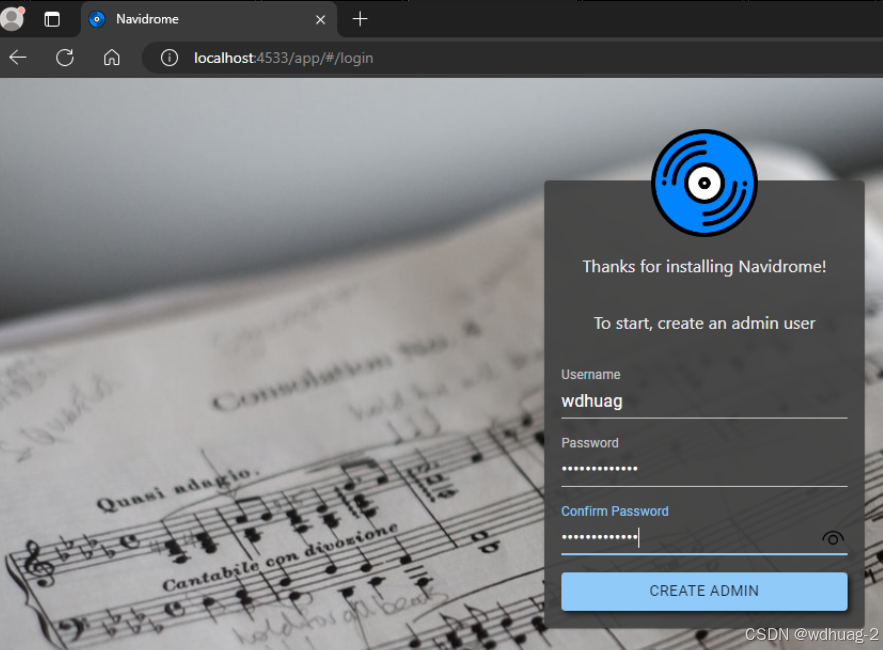This screenshot has width=883, height=650.
Task: Open a new browser tab
Action: [360, 19]
